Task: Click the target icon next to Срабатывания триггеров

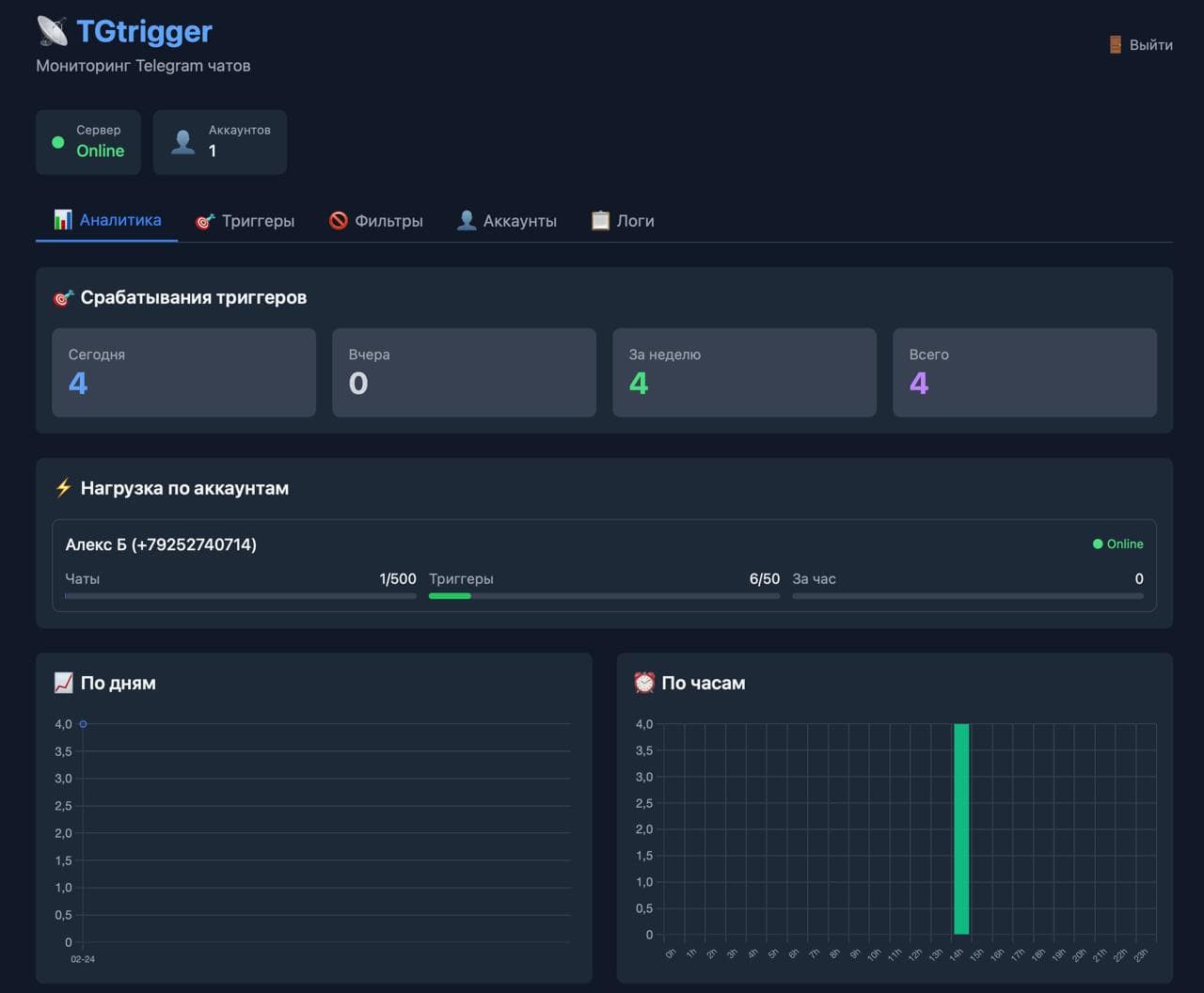Action: [63, 298]
